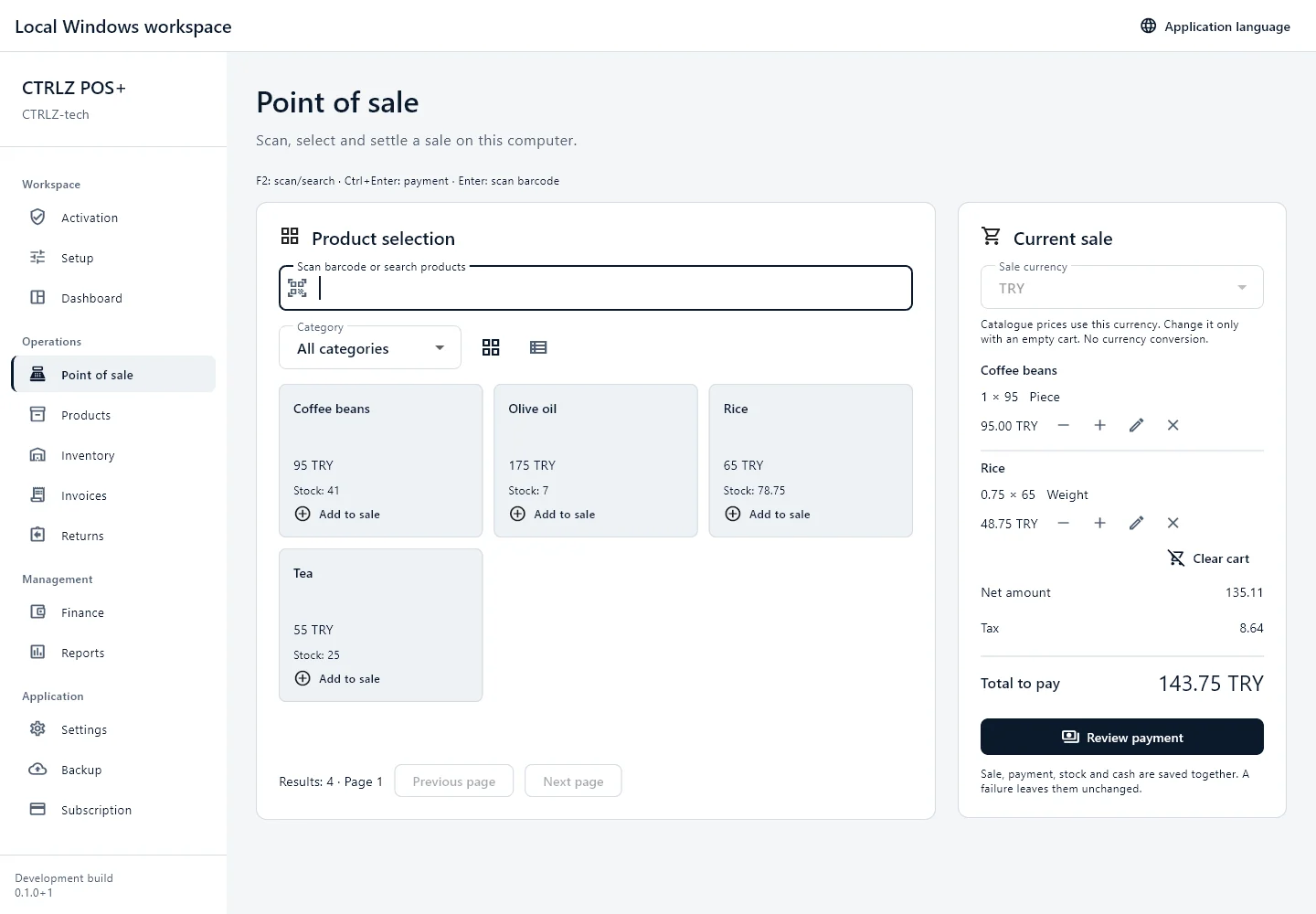Viewport: 1316px width, 914px height.
Task: Edit the Rice cart line
Action: (x=1137, y=523)
